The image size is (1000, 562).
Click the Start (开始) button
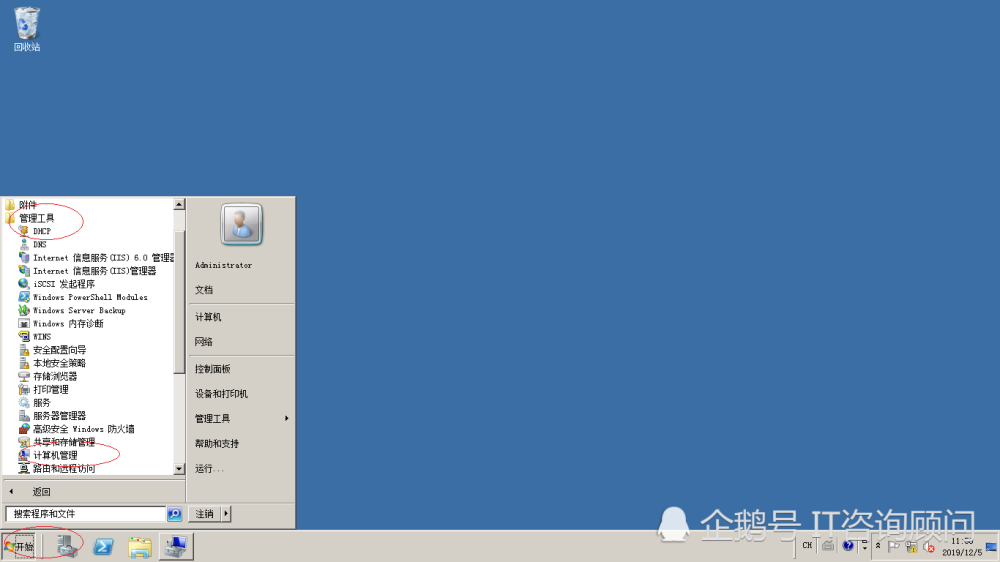19,546
